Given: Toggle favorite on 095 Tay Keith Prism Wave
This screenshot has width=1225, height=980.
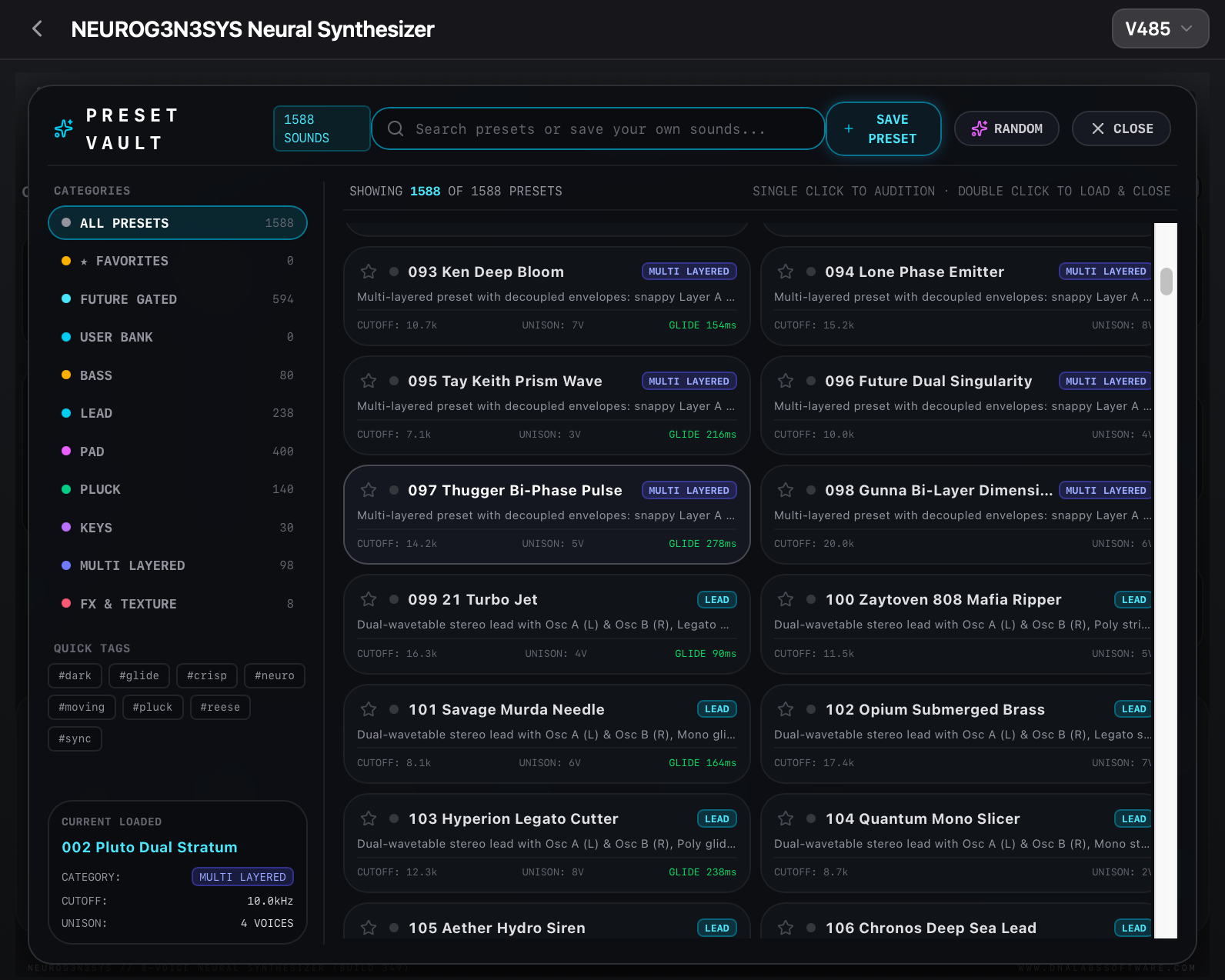Looking at the screenshot, I should click(369, 381).
